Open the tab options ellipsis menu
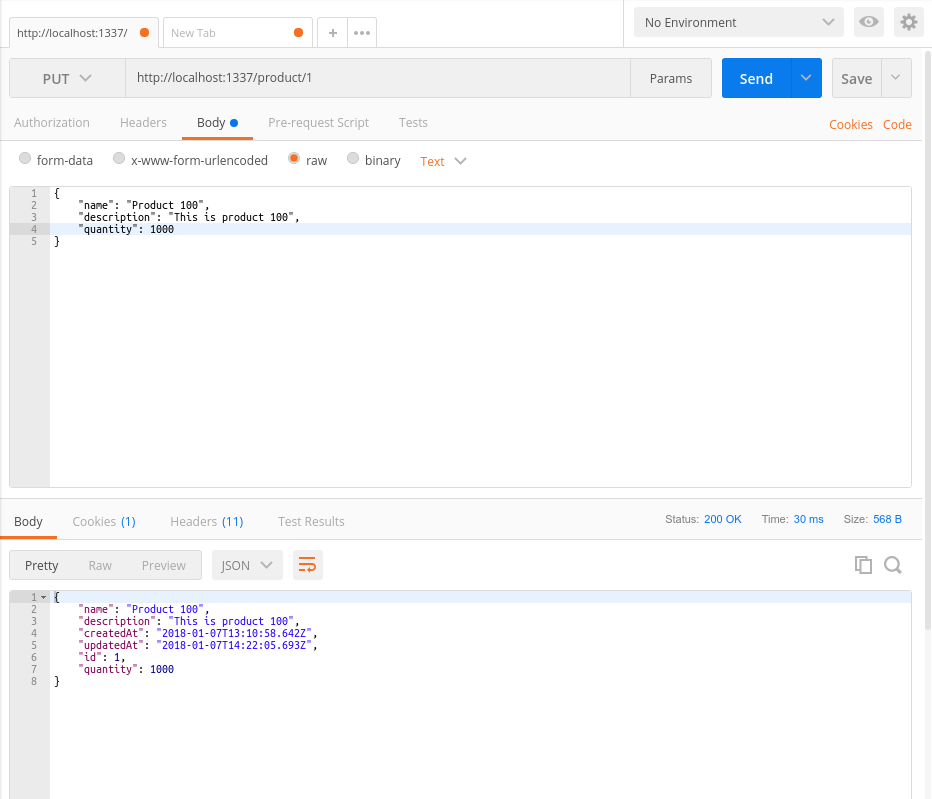Viewport: 932px width, 799px height. (362, 33)
